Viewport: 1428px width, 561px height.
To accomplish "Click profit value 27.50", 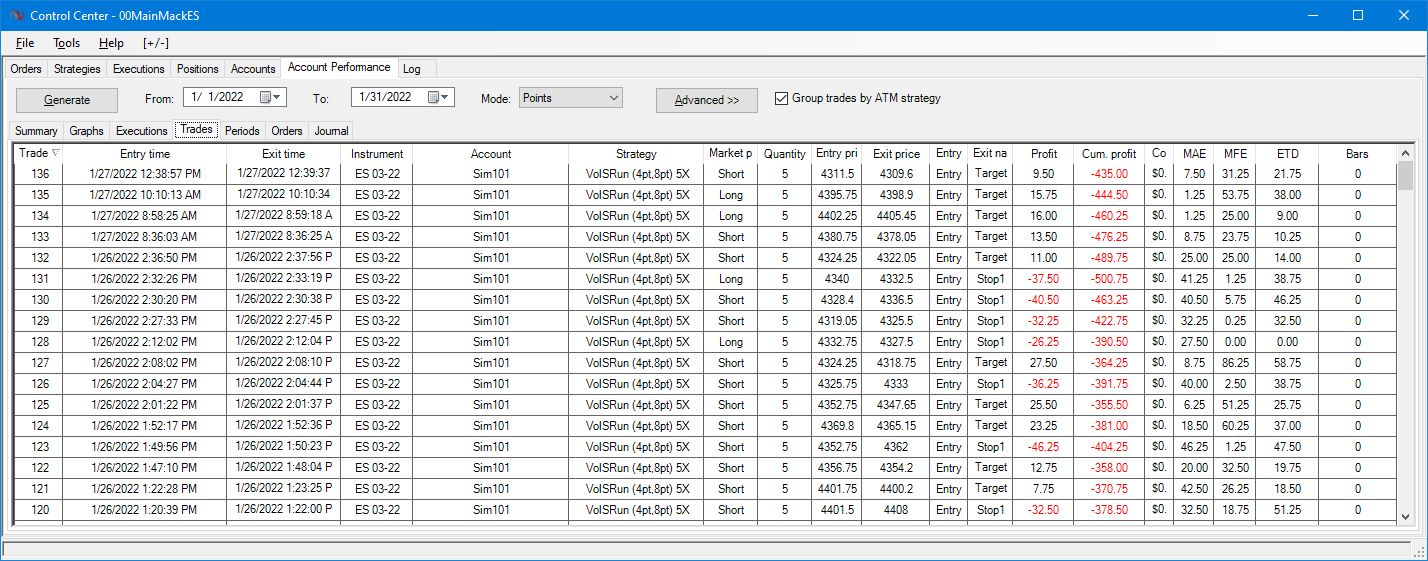I will pyautogui.click(x=1043, y=363).
